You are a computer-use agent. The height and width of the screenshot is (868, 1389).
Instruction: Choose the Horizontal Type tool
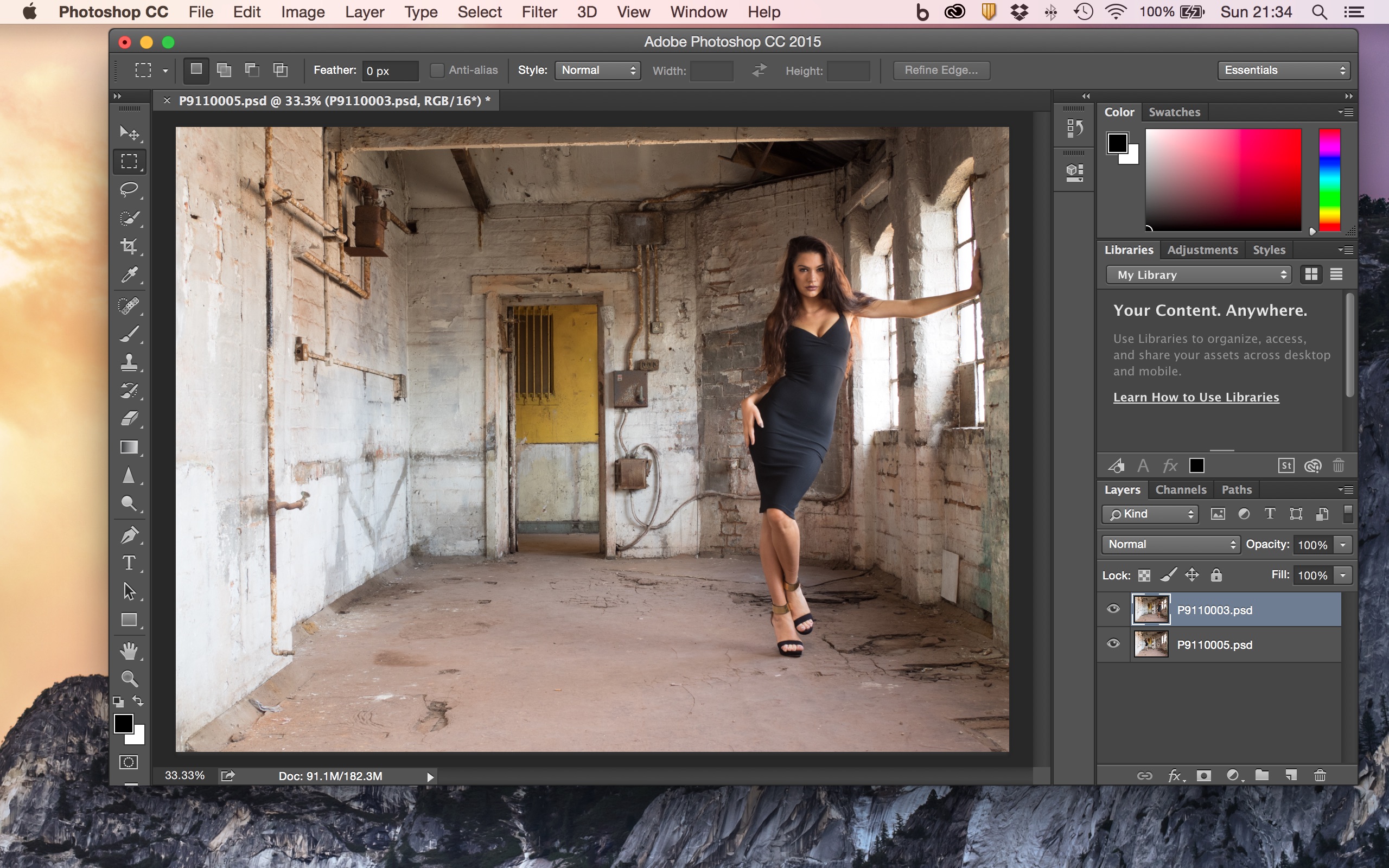click(129, 563)
